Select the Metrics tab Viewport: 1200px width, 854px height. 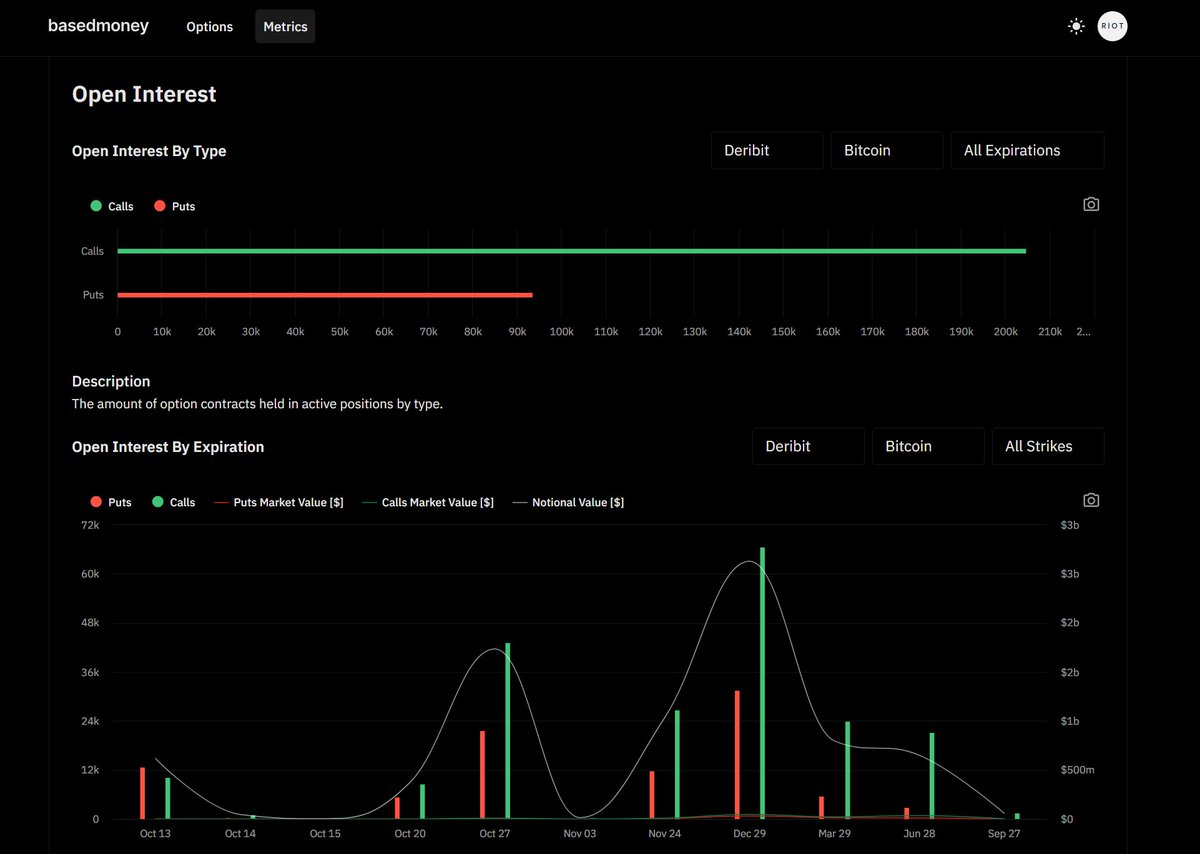(x=284, y=27)
